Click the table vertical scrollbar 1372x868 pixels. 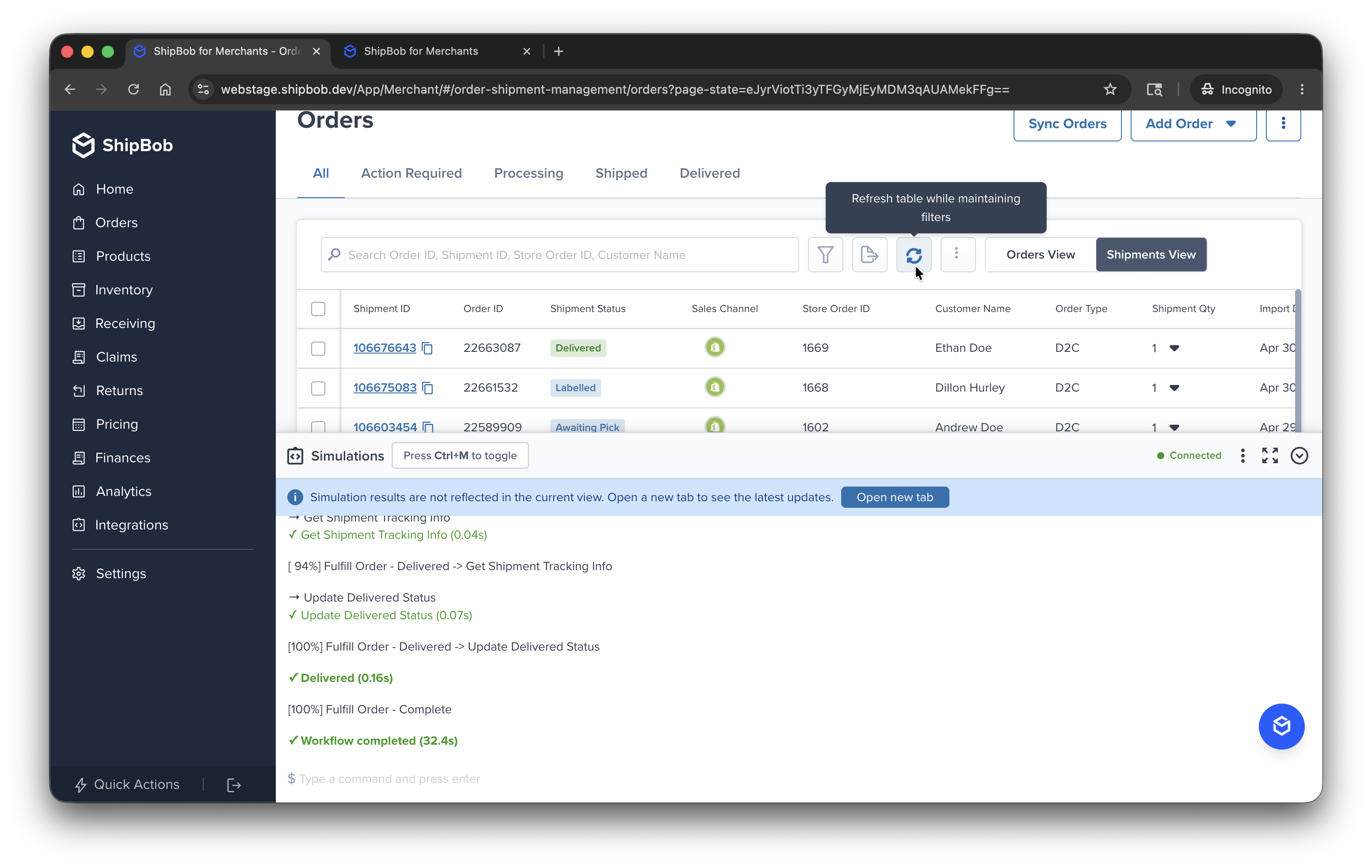[x=1298, y=361]
